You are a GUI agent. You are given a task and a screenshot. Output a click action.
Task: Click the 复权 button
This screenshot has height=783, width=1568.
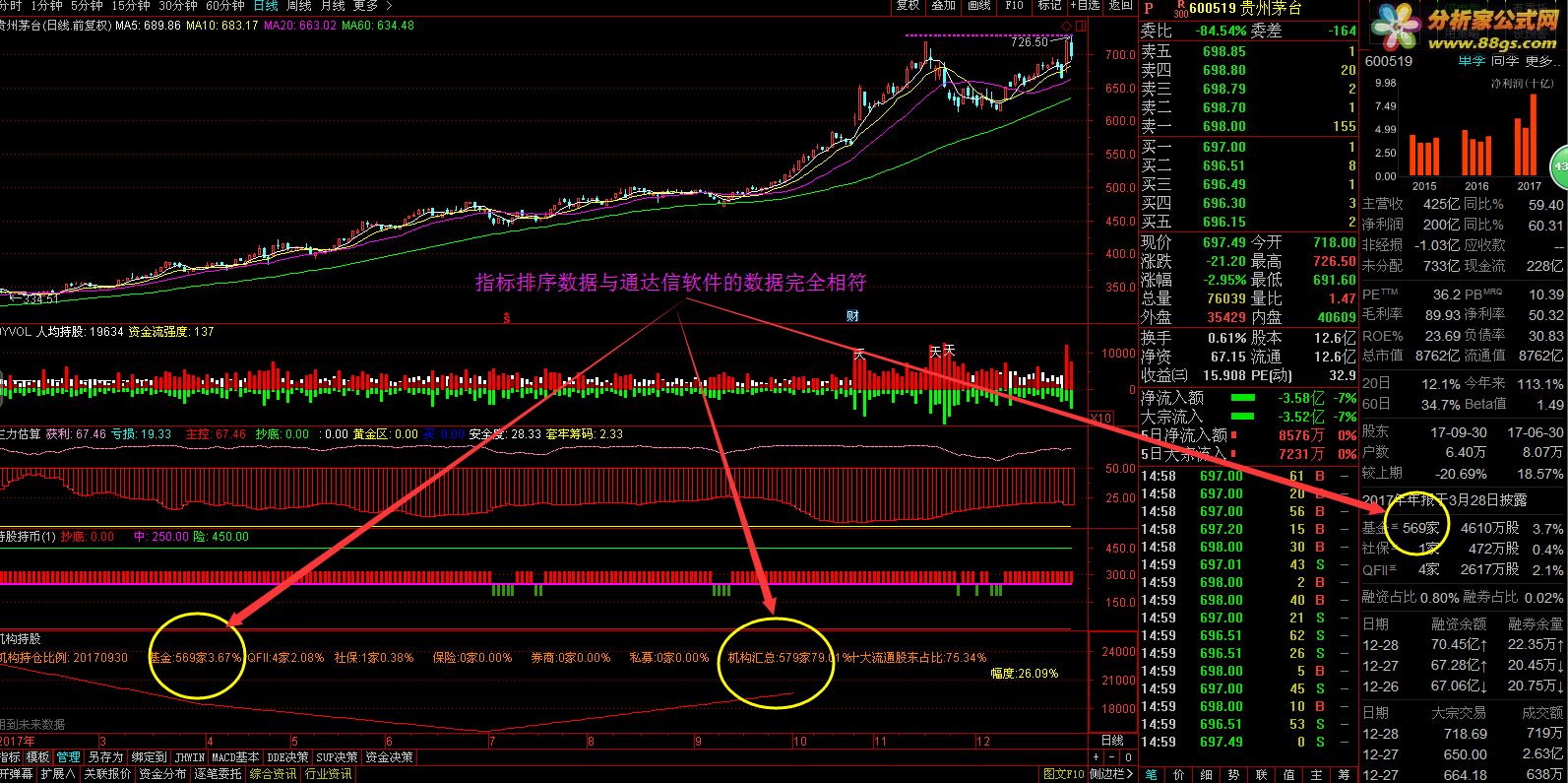click(x=908, y=5)
